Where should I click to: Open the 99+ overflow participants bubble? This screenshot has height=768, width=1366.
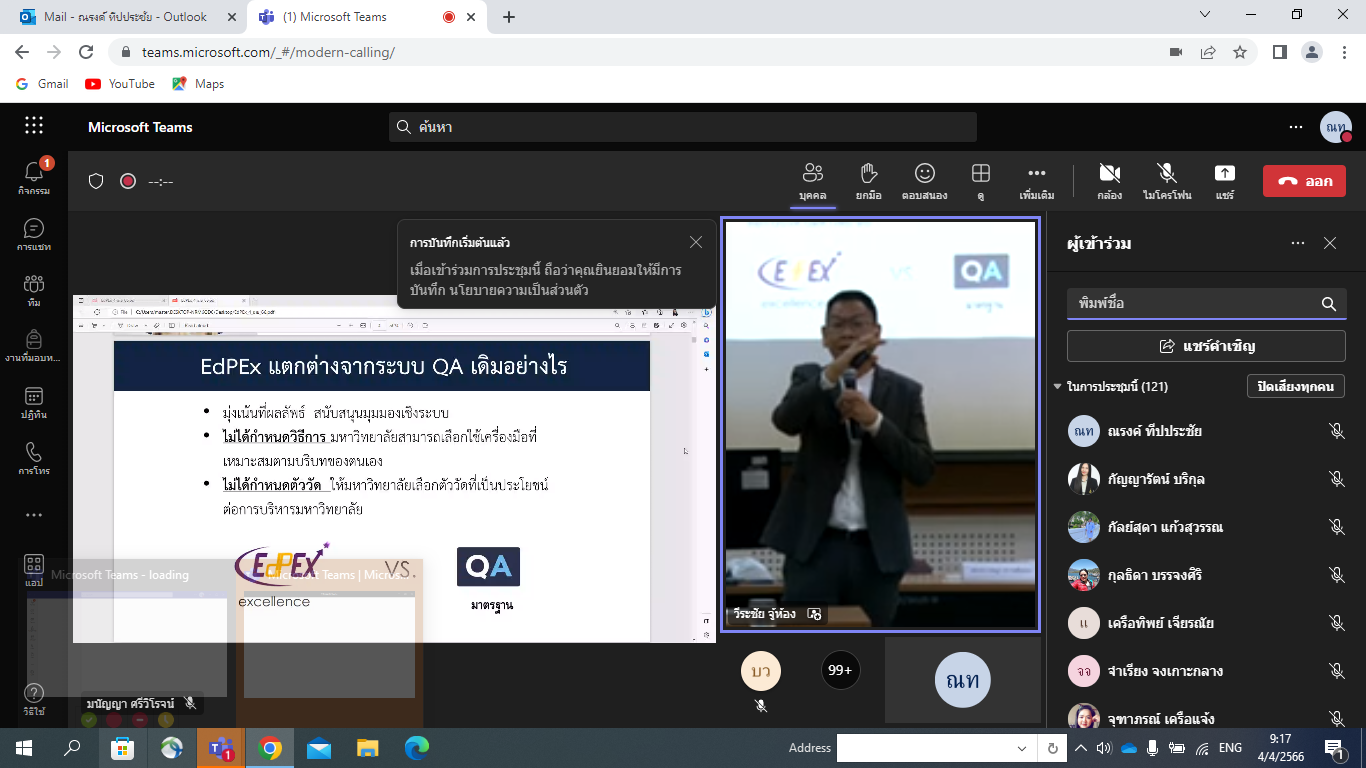841,671
